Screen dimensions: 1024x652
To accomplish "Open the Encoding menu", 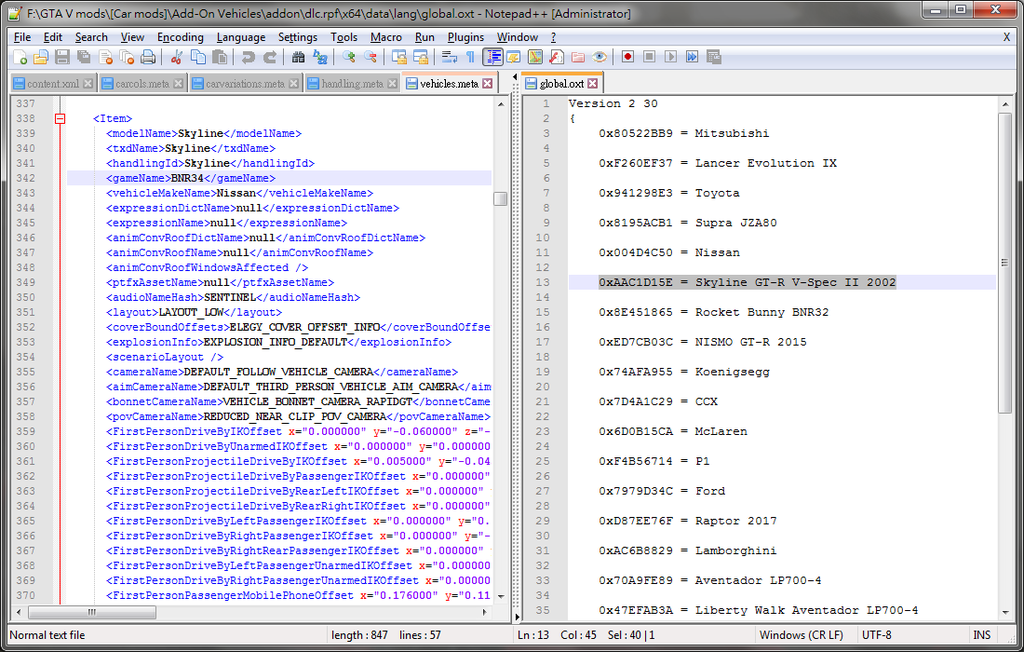I will 180,37.
